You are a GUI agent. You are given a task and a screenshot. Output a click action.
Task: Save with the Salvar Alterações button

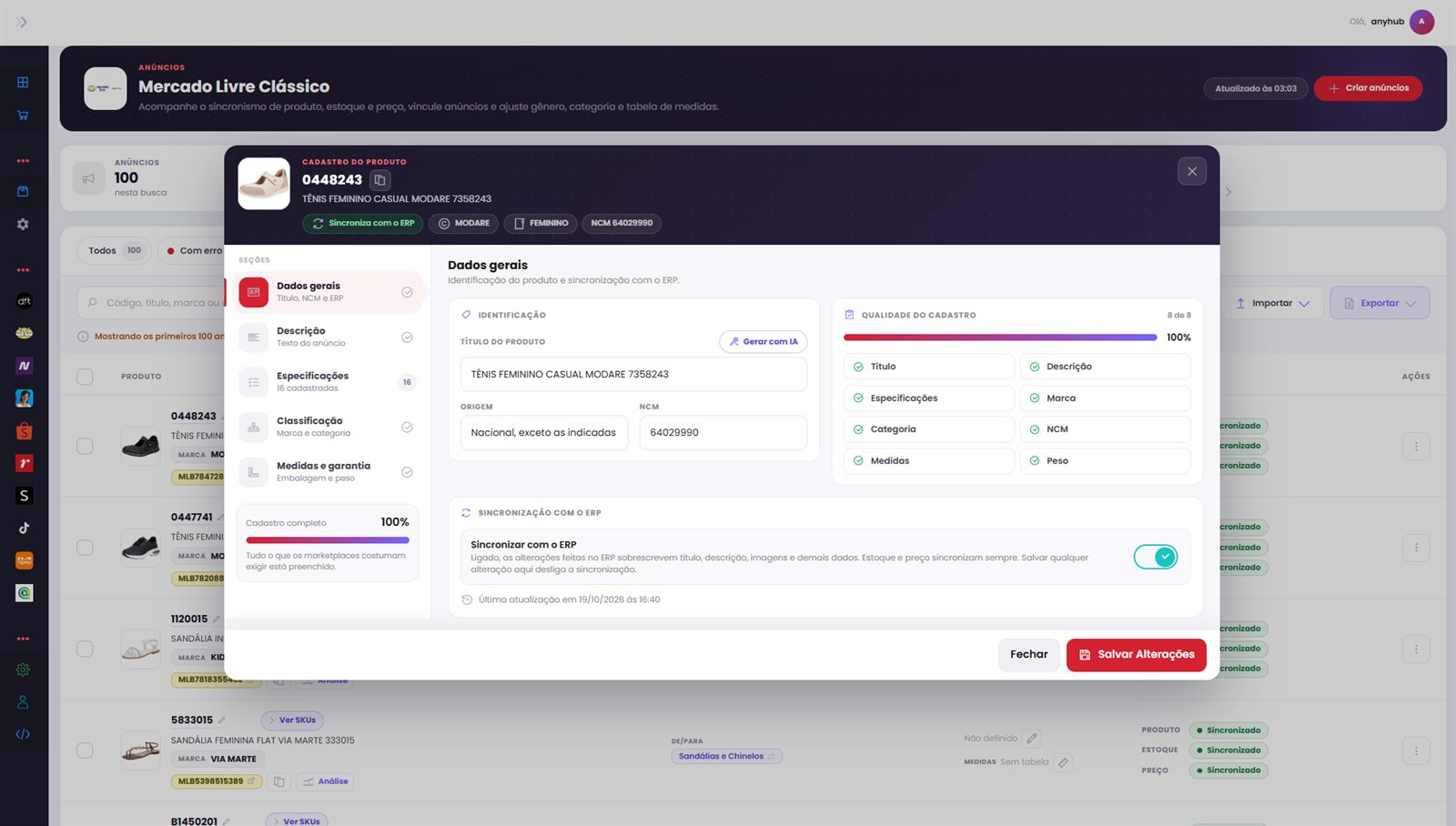point(1137,655)
